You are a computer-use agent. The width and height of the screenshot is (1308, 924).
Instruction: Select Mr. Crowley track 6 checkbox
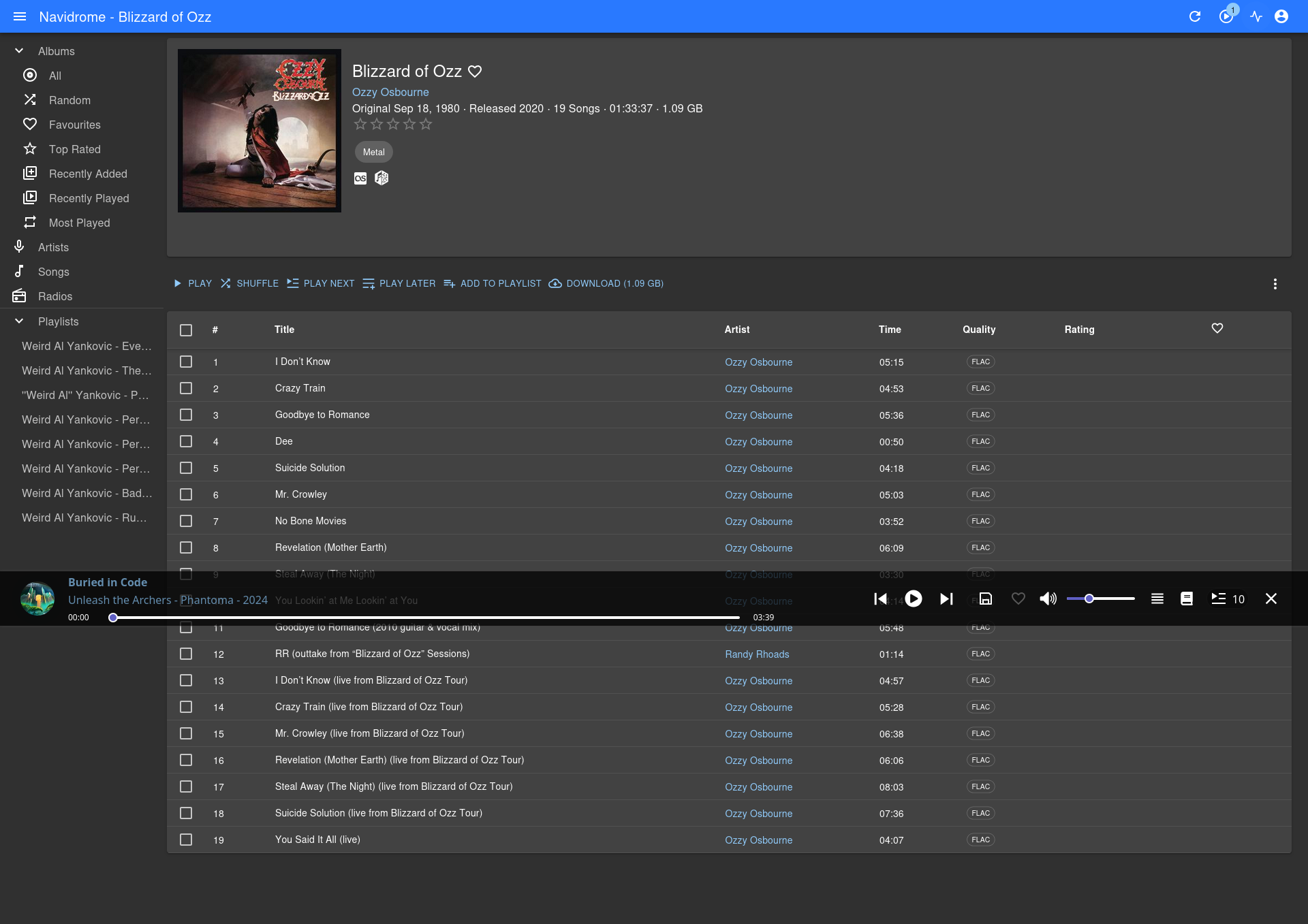[186, 494]
